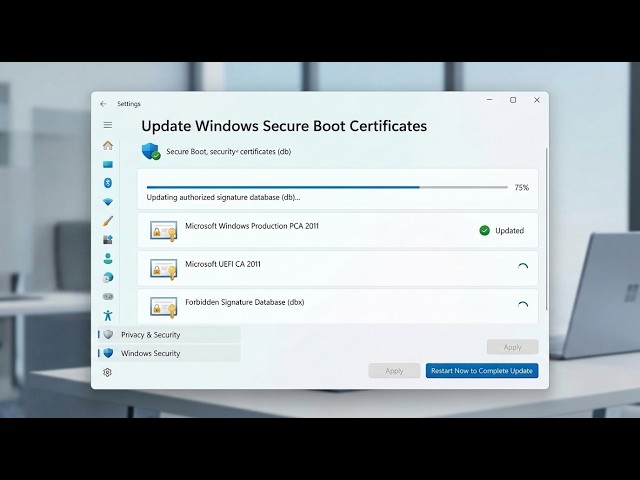Image resolution: width=640 pixels, height=480 pixels.
Task: Click certificate icon for Forbidden Signature Database
Action: [163, 307]
